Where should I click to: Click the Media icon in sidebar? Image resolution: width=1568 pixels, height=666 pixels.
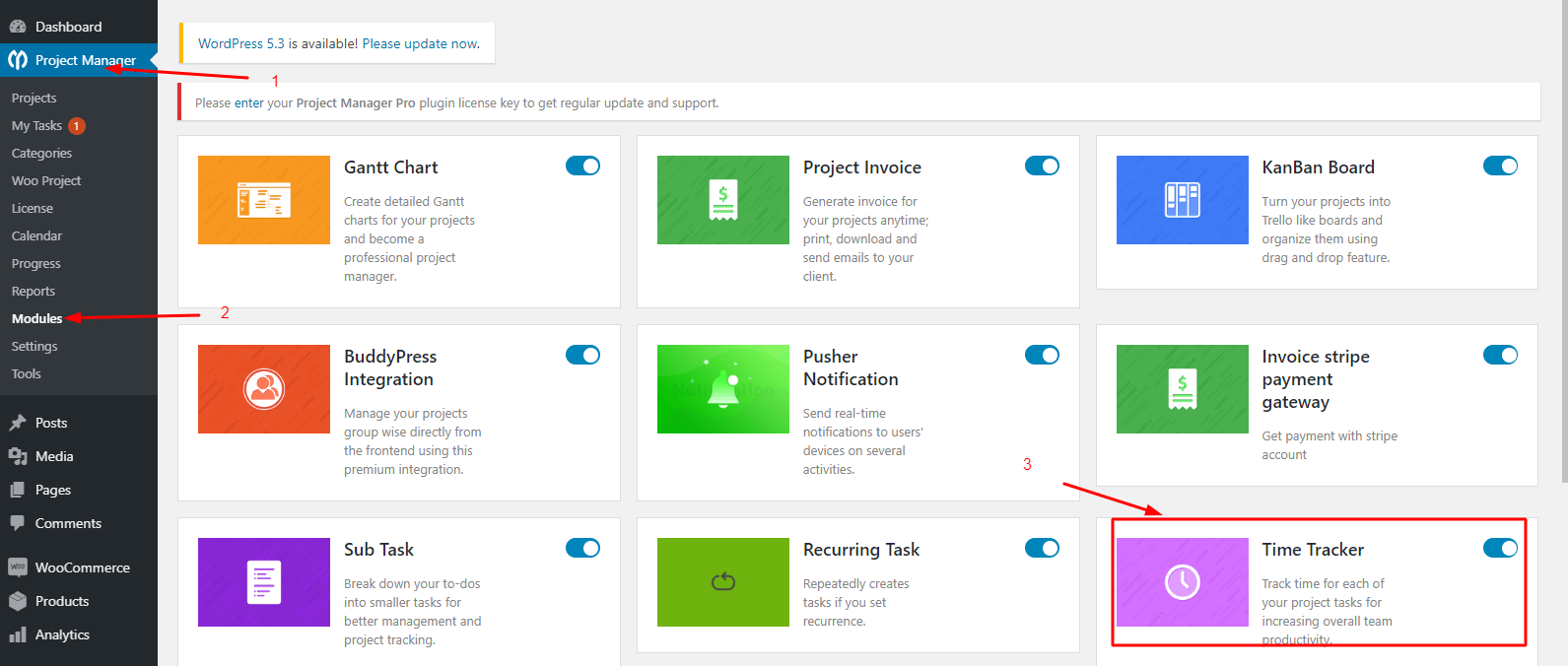(18, 456)
